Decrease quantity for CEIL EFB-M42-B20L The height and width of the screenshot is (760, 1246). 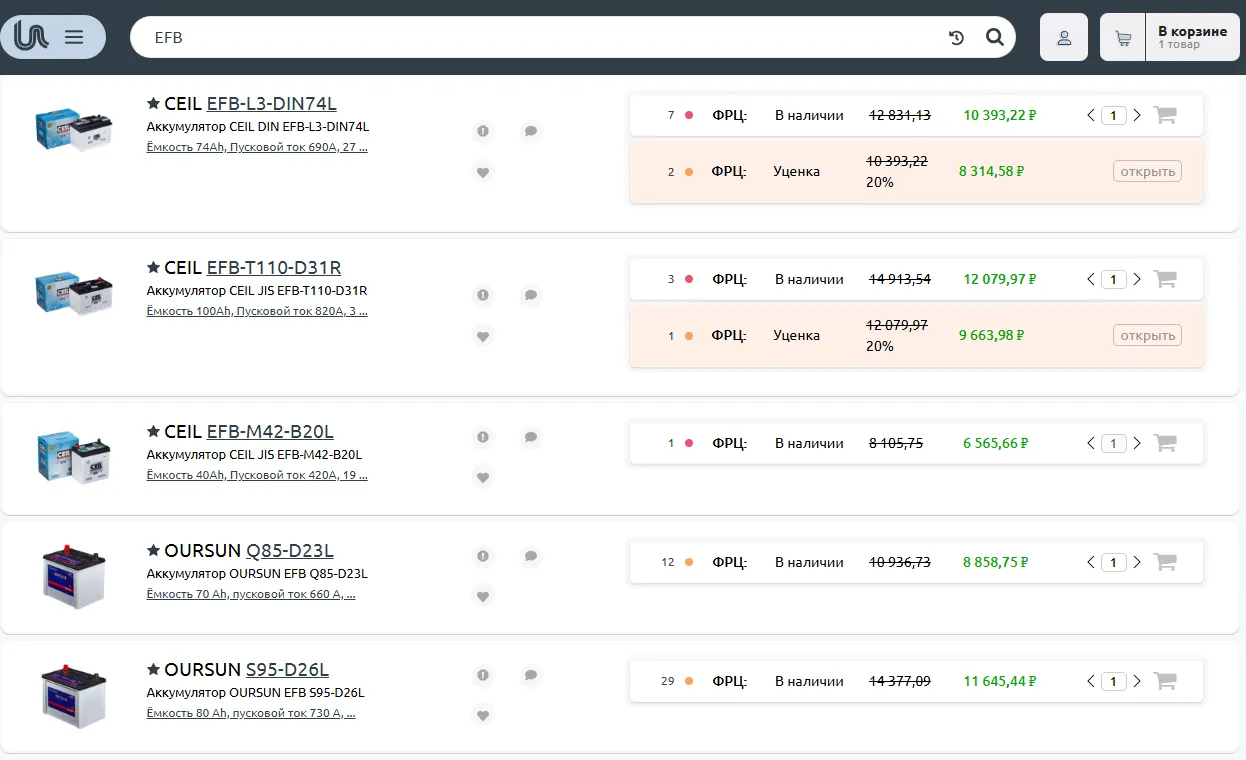click(1091, 443)
